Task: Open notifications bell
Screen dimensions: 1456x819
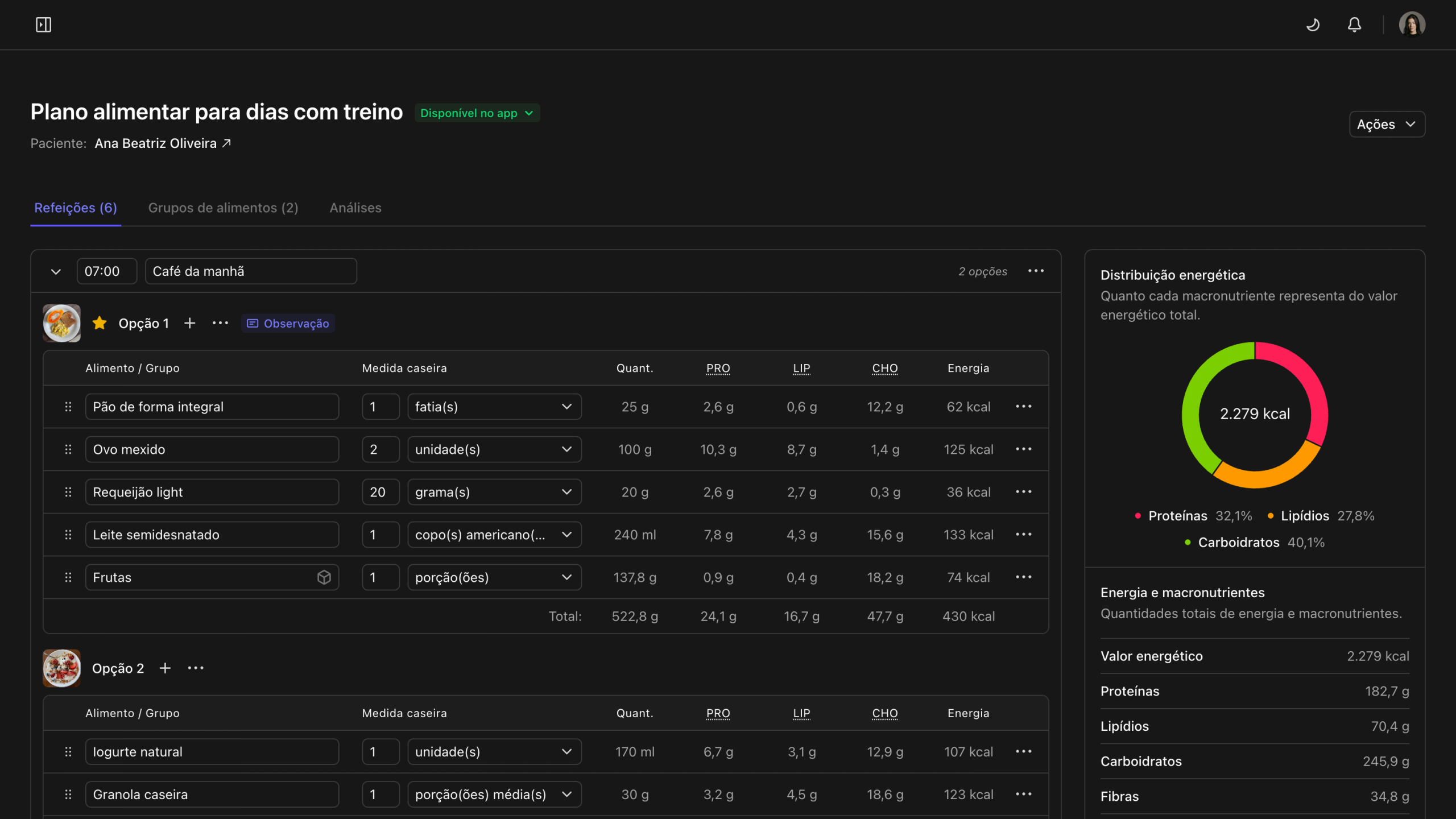Action: coord(1355,24)
